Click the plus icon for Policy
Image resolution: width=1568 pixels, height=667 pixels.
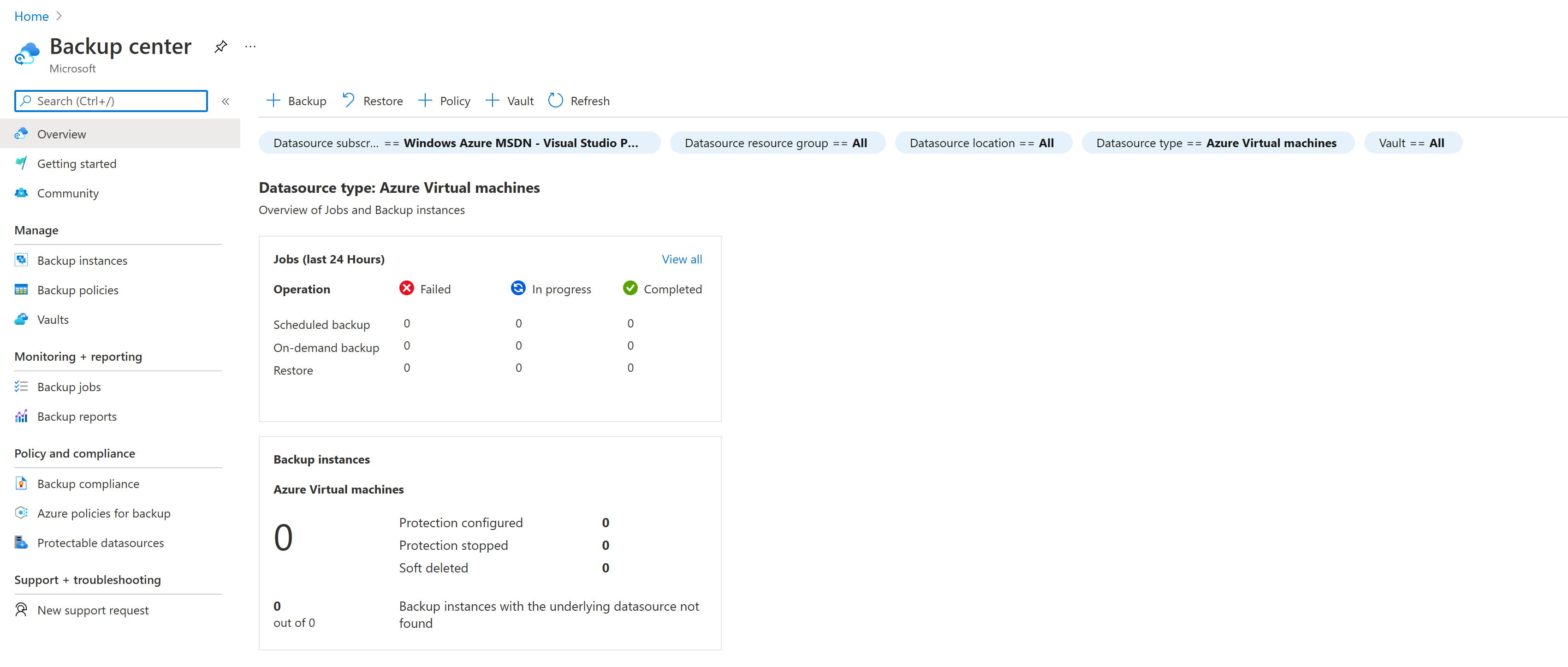[425, 101]
